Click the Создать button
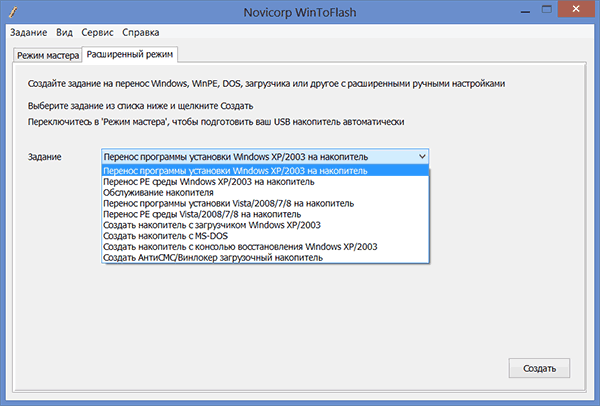Screen dimensions: 600x406 point(539,368)
